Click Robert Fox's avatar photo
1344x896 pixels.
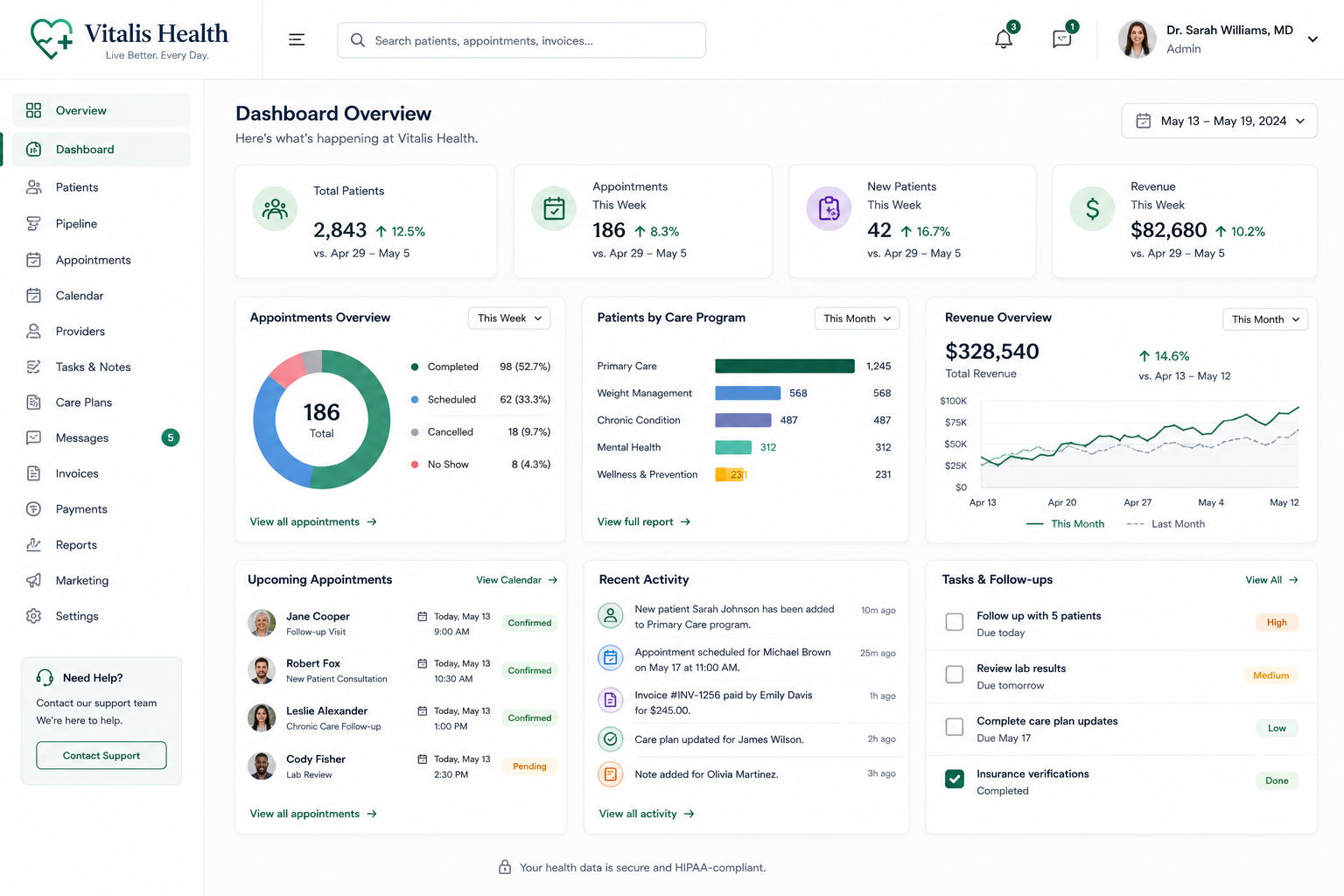click(x=262, y=670)
